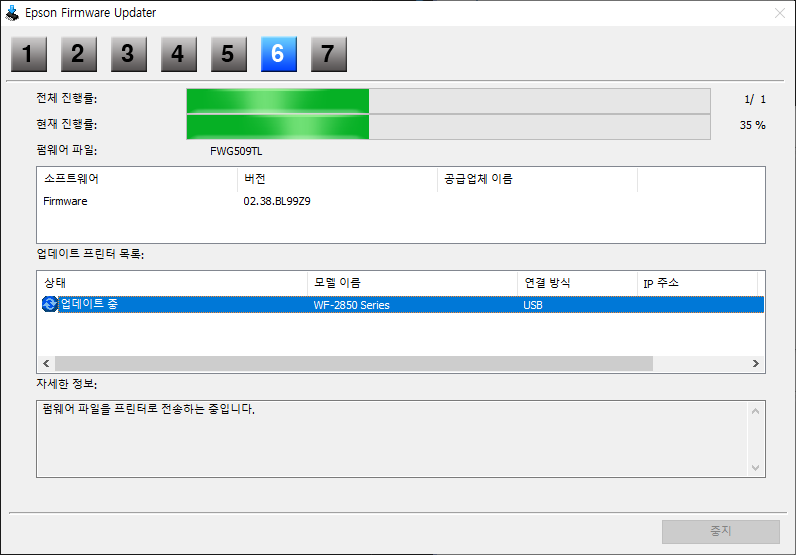Viewport: 796px width, 555px height.
Task: Click the step 1 number icon
Action: pyautogui.click(x=29, y=54)
